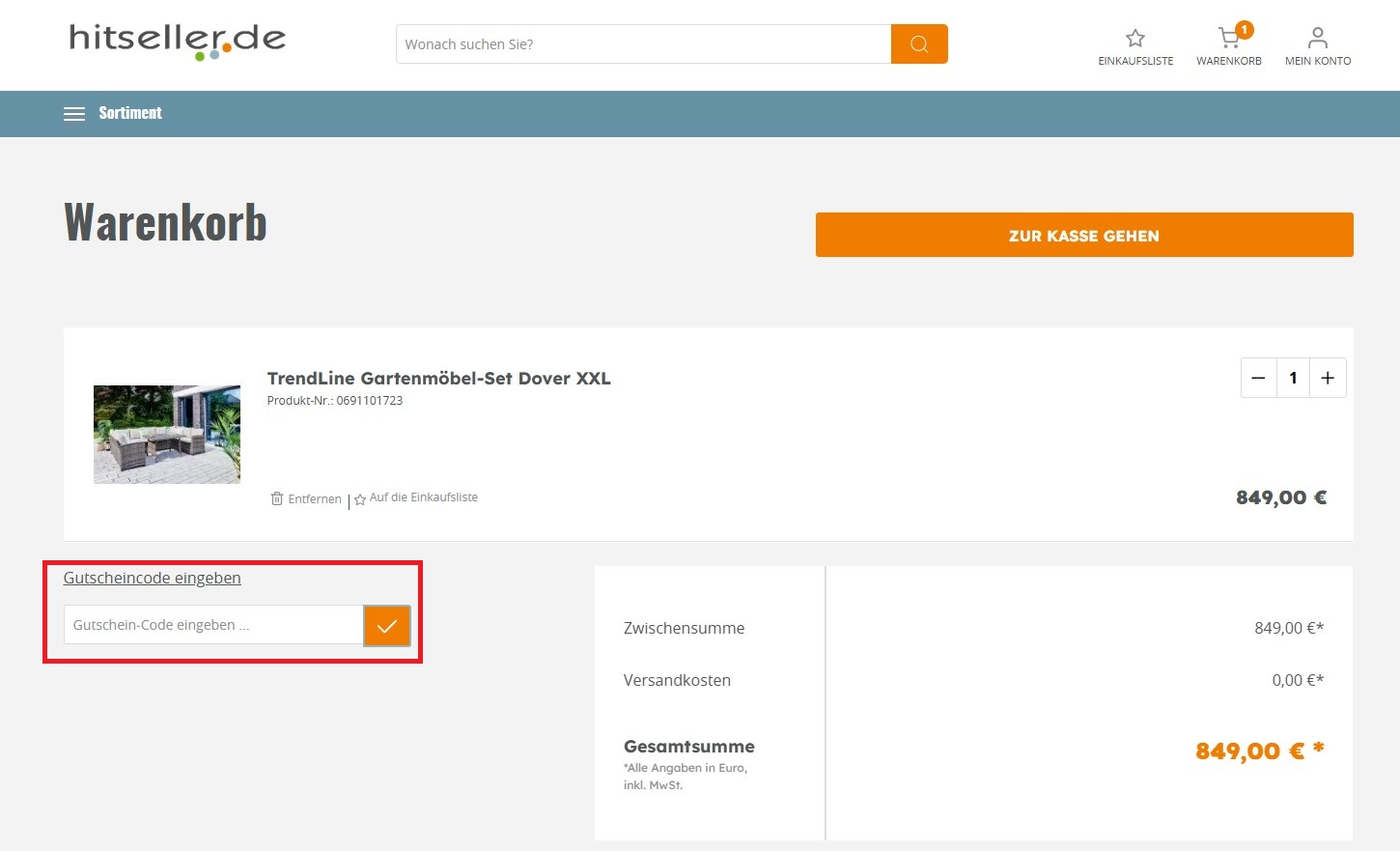Click the Alle Angaben in Euro note
Viewport: 1400px width, 851px height.
tap(686, 777)
